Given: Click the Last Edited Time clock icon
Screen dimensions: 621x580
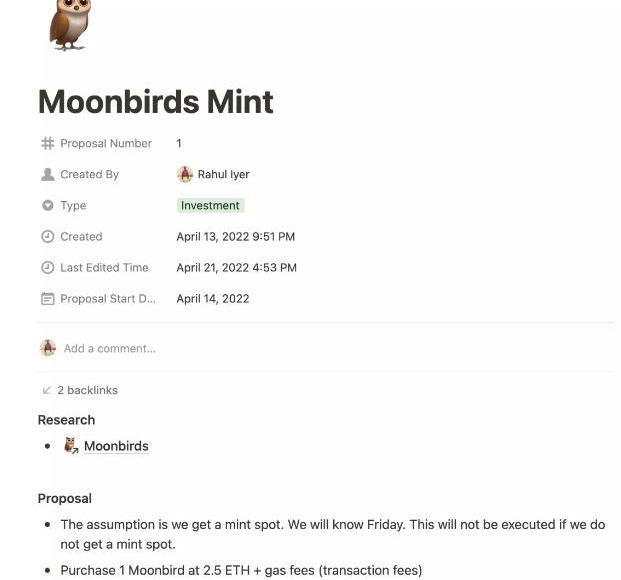Looking at the screenshot, I should click(48, 267).
